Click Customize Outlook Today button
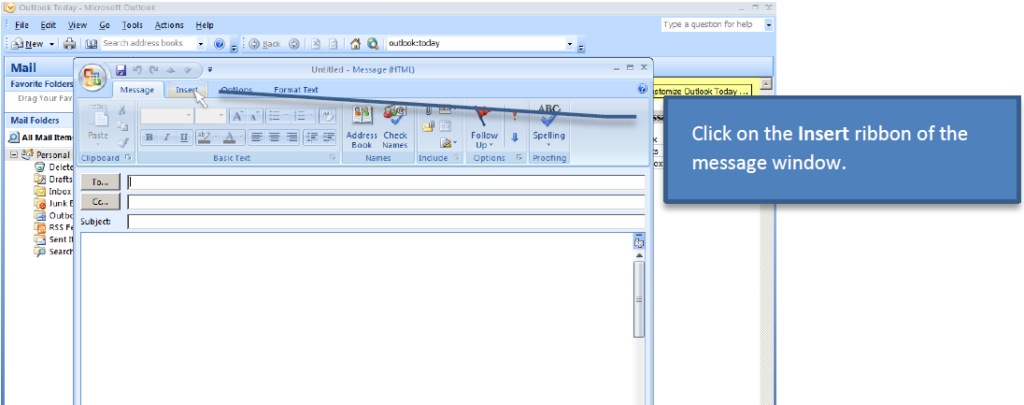 tap(702, 91)
